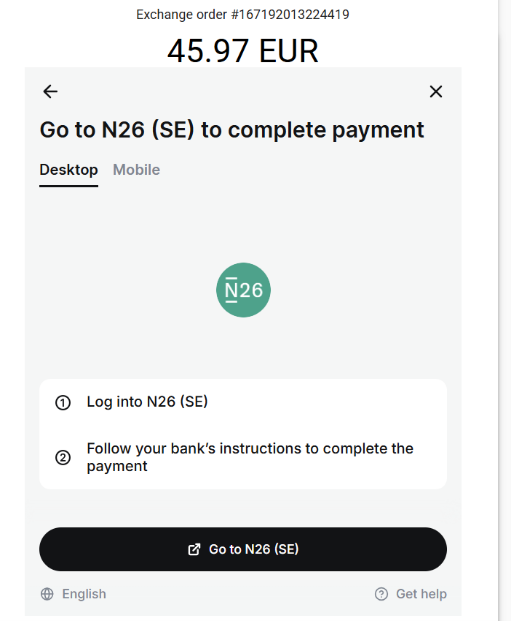Click the Go to N26 (SE) button

tap(243, 549)
